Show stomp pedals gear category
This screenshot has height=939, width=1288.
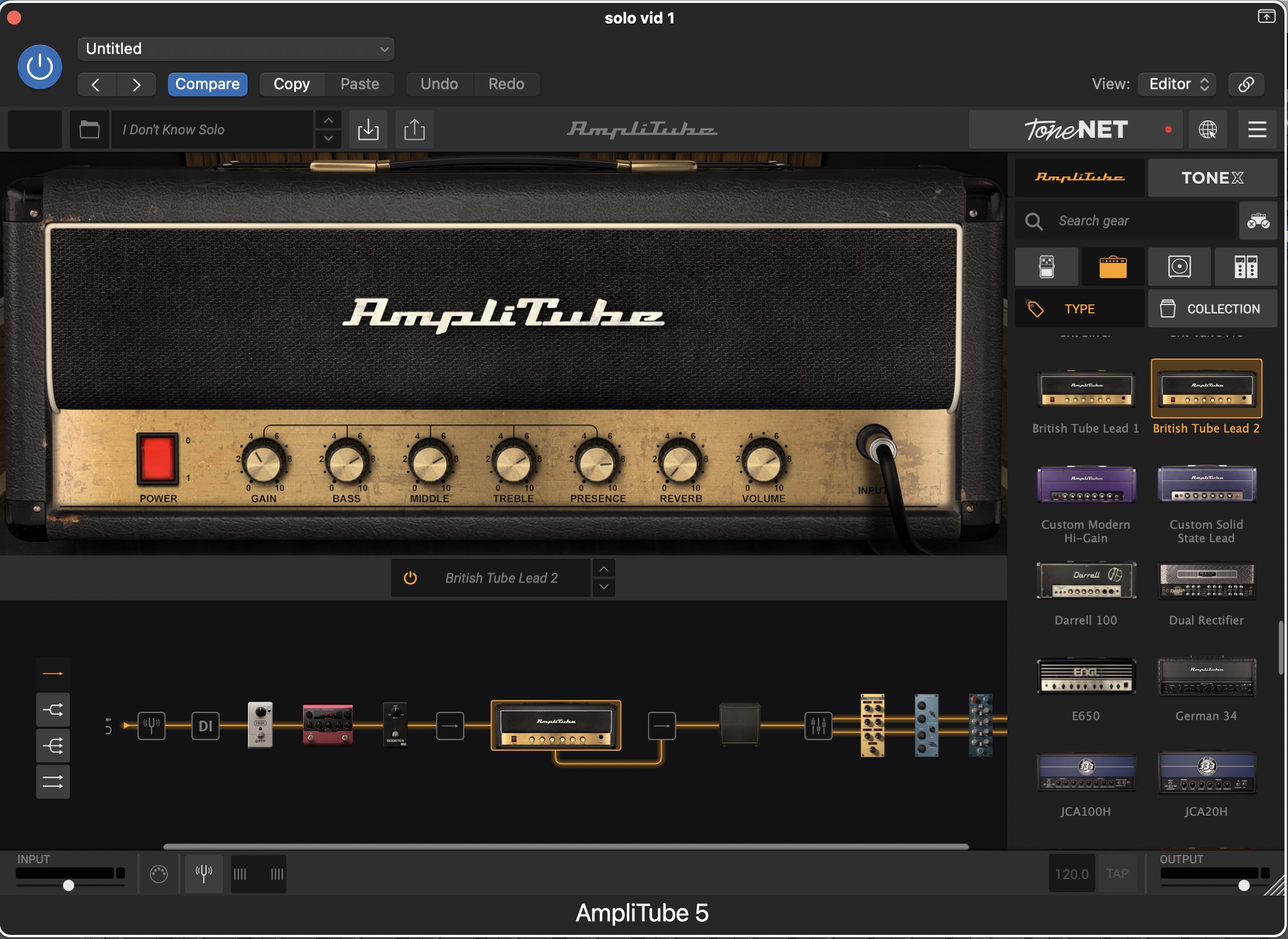tap(1047, 267)
